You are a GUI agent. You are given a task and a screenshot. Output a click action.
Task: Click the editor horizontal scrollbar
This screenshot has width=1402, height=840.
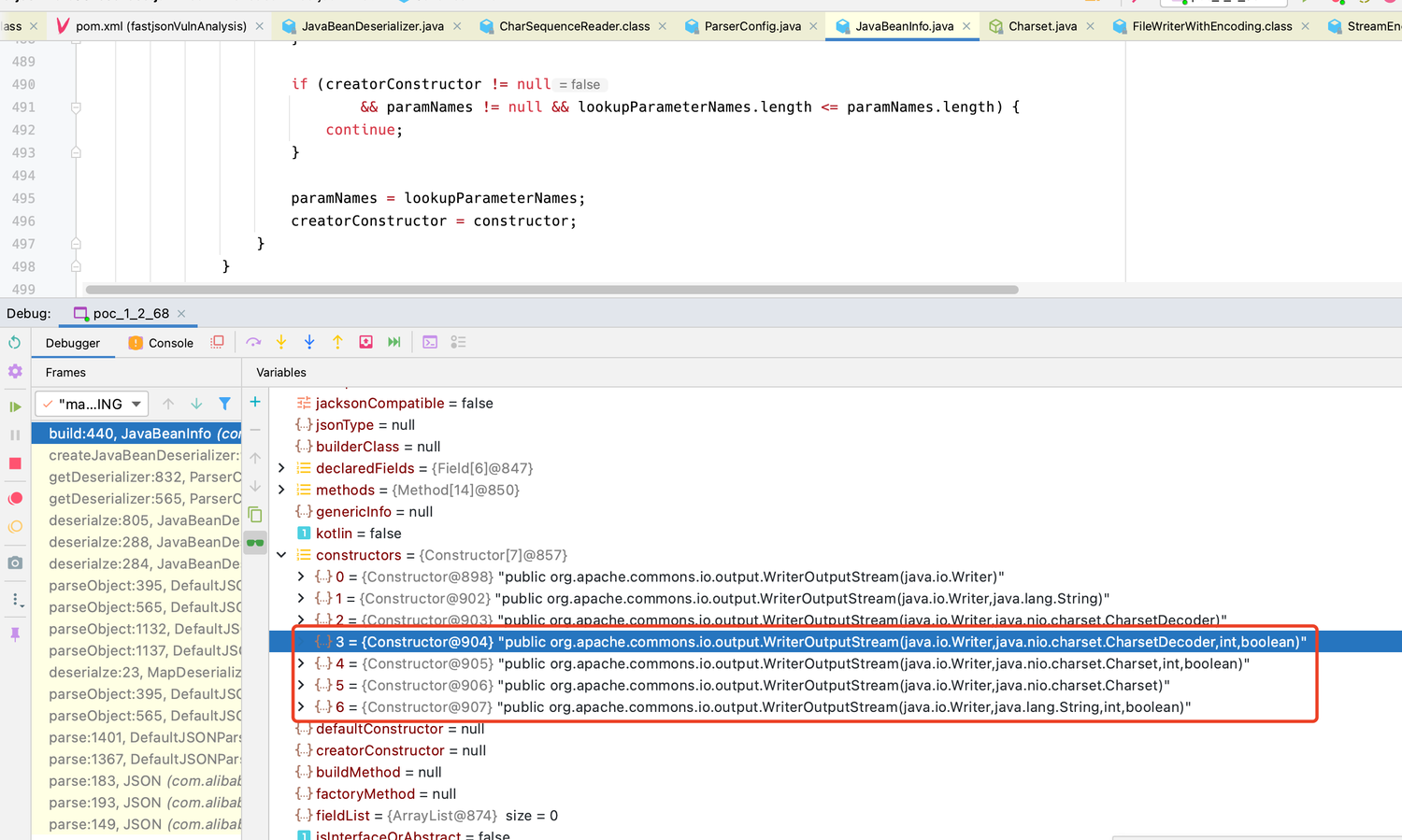pyautogui.click(x=551, y=290)
